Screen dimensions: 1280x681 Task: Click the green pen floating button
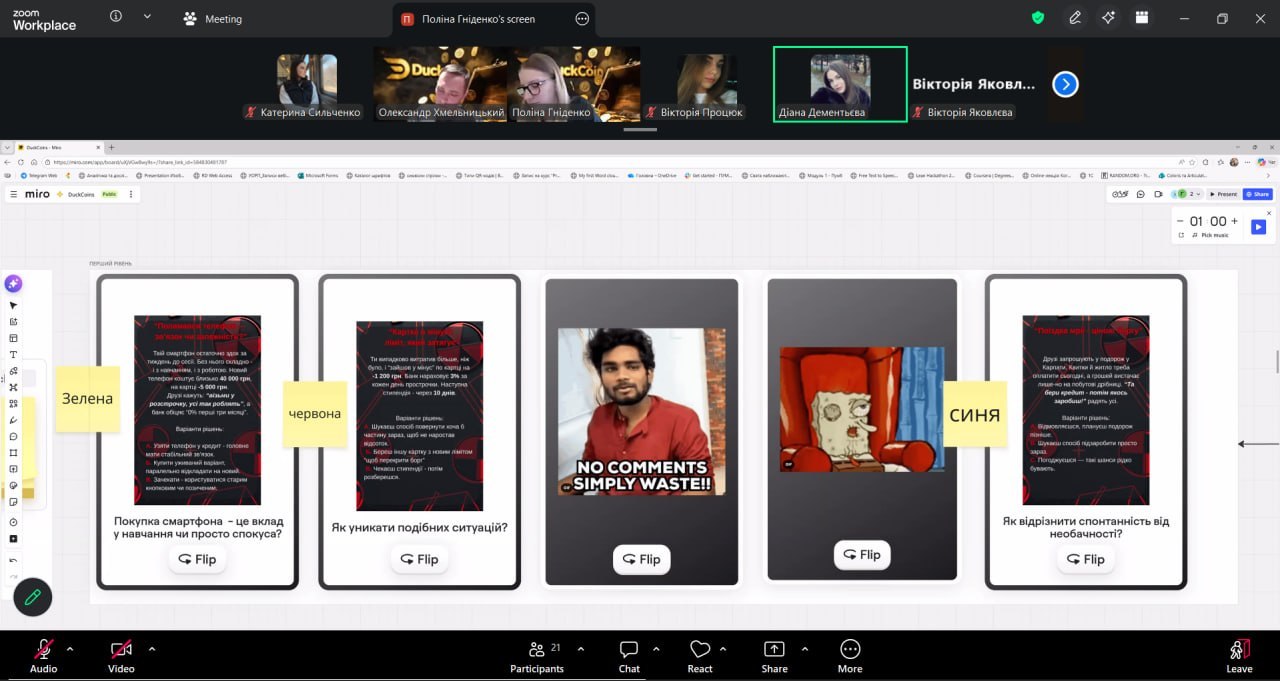coord(33,597)
